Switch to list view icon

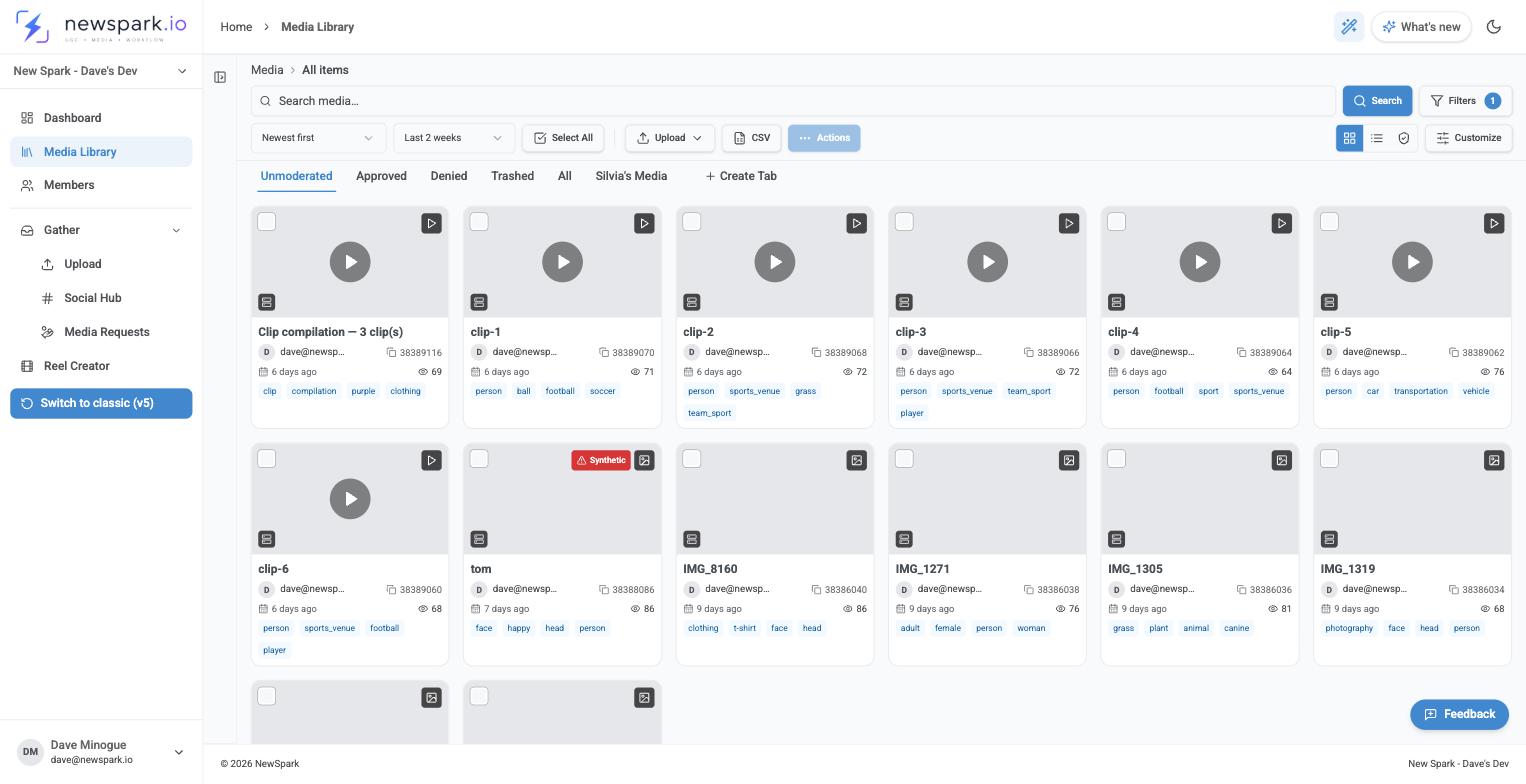[1377, 138]
